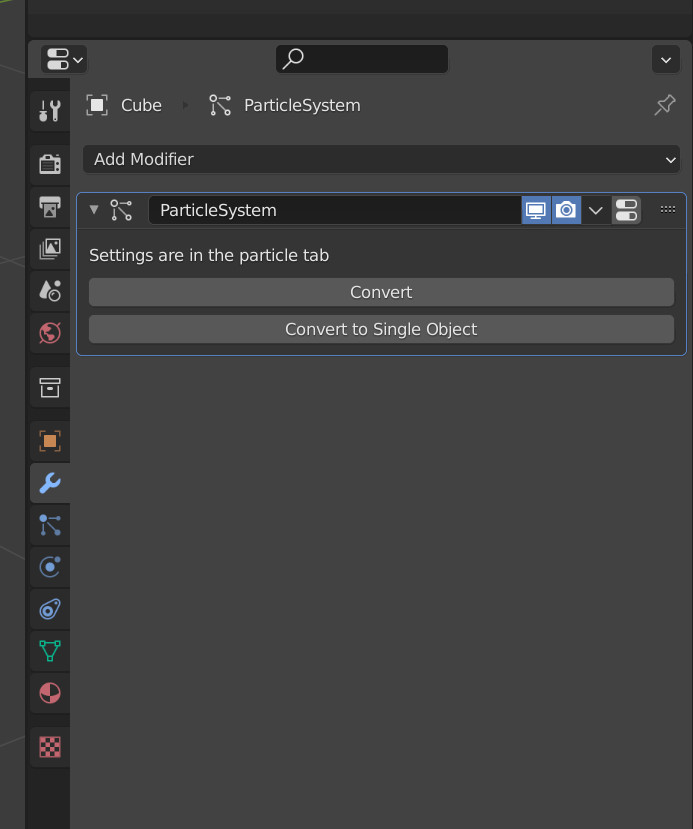Click the Convert button
The width and height of the screenshot is (693, 829).
click(x=382, y=292)
